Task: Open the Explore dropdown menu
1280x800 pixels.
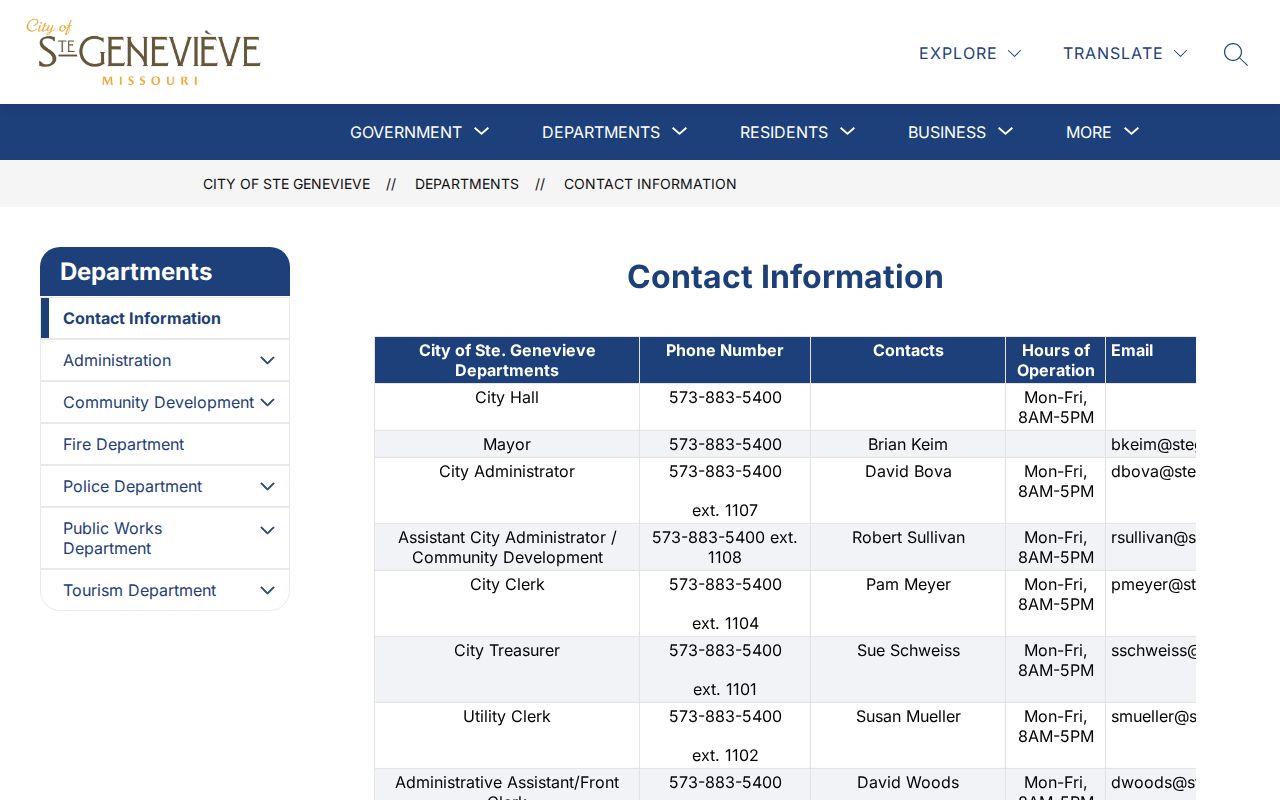Action: [x=970, y=53]
